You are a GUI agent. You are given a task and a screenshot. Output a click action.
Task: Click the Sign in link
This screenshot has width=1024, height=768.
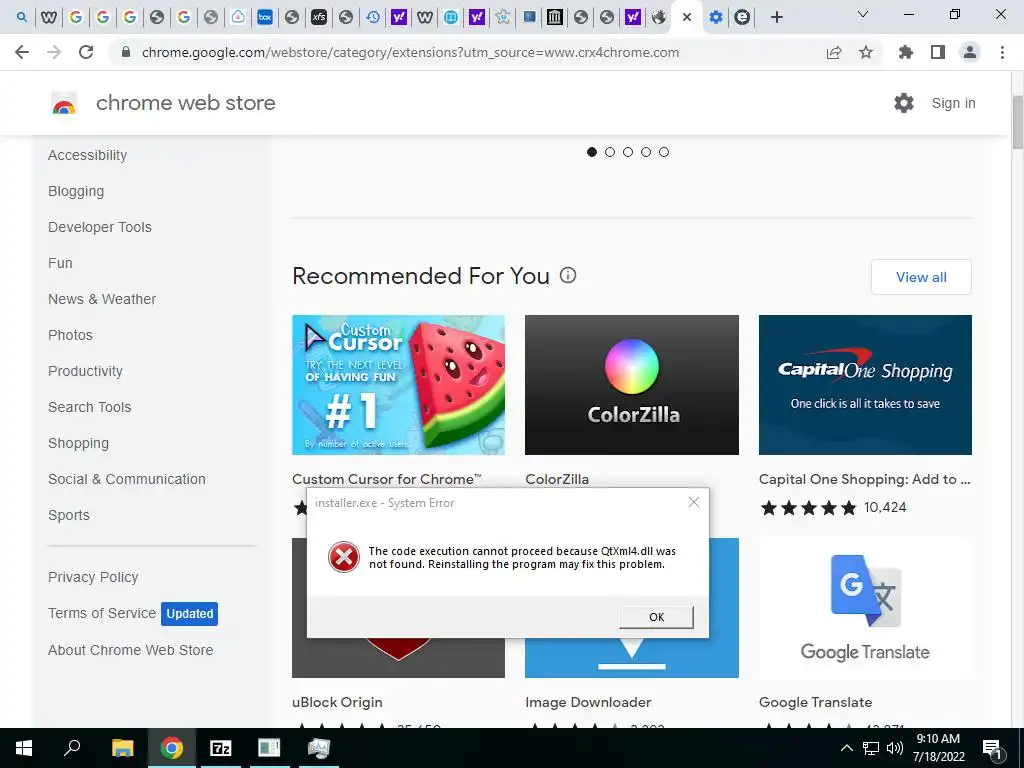[x=953, y=103]
